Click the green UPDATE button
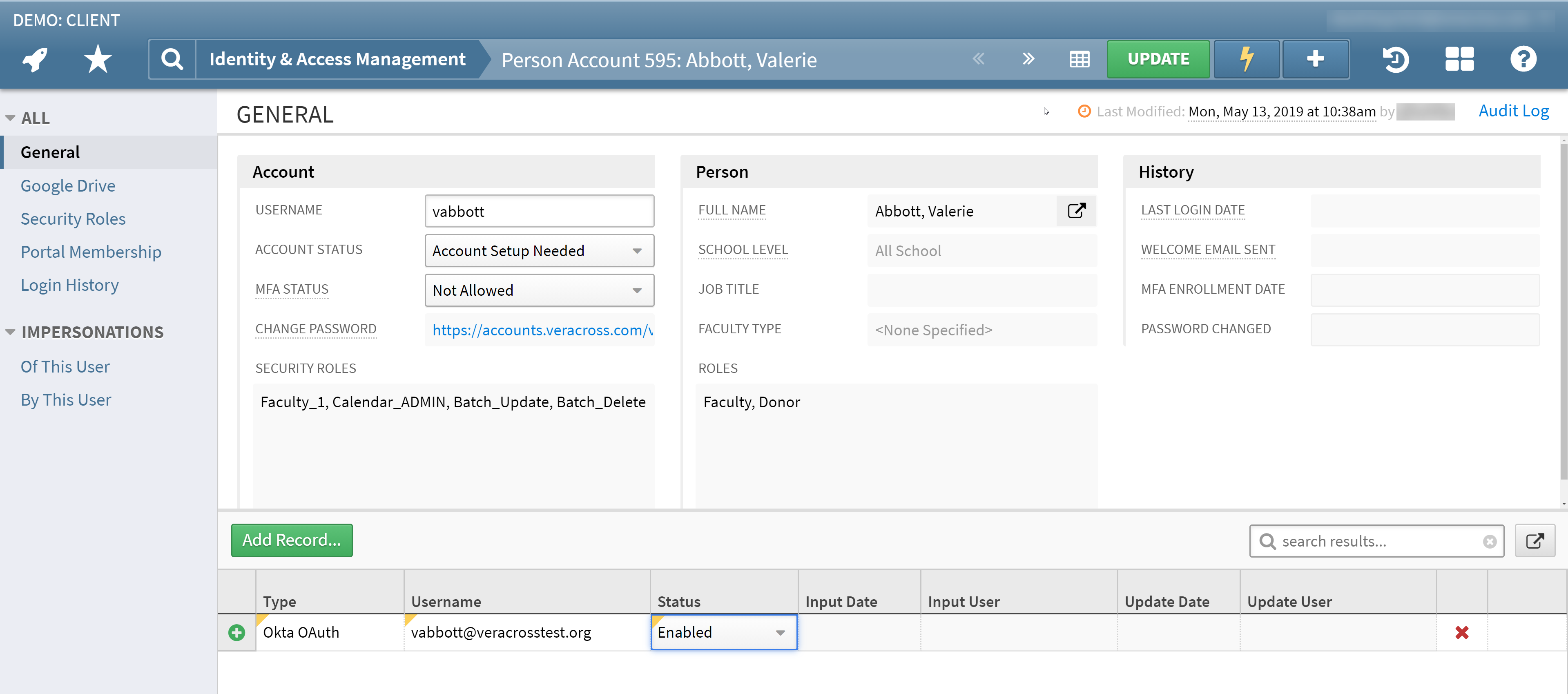This screenshot has width=1568, height=694. [x=1158, y=58]
